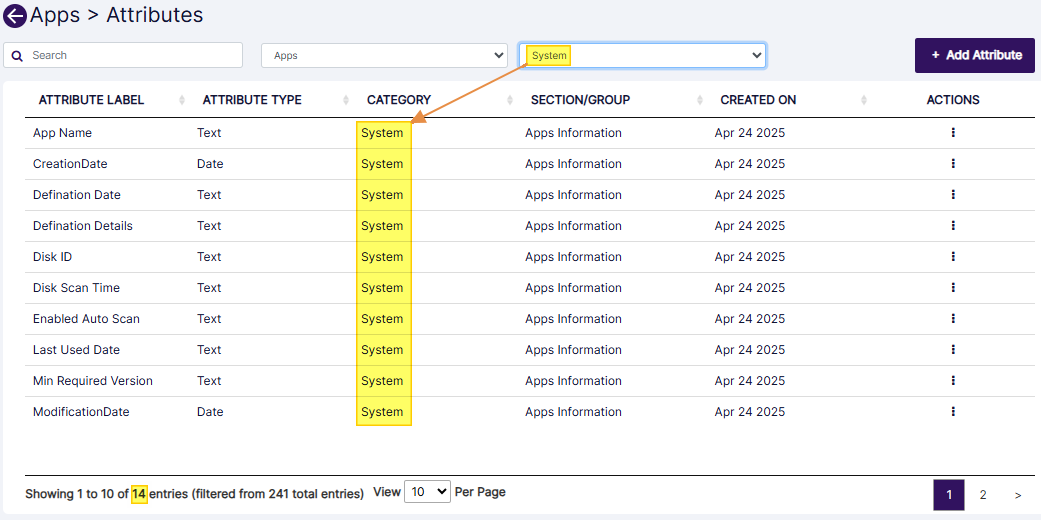Click Apr 24 2025 in Disk ID row
The height and width of the screenshot is (520, 1041).
[x=750, y=256]
